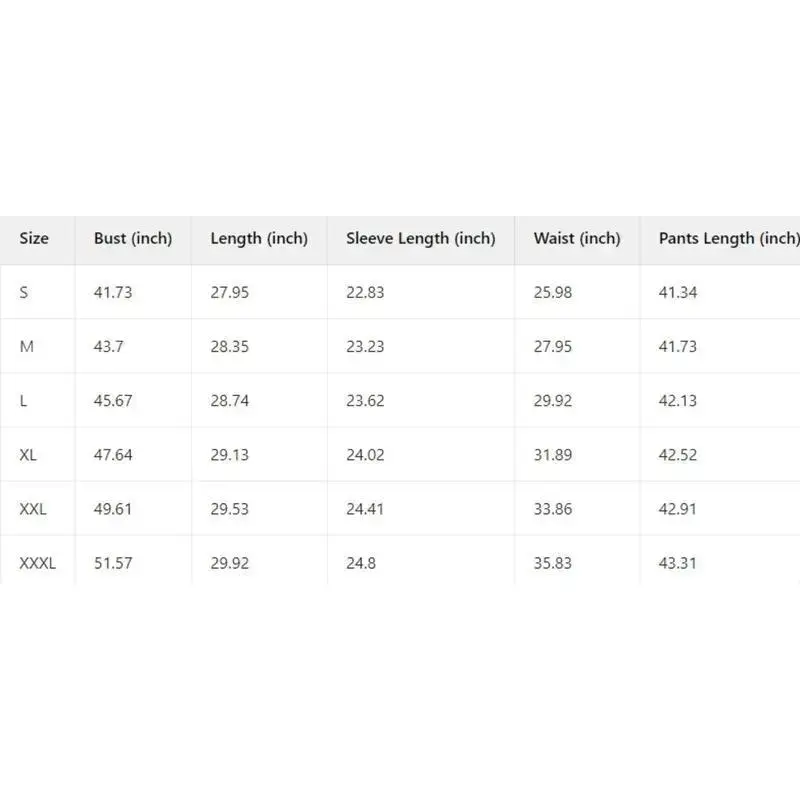Click bust value 43.7 in M row

(x=109, y=347)
